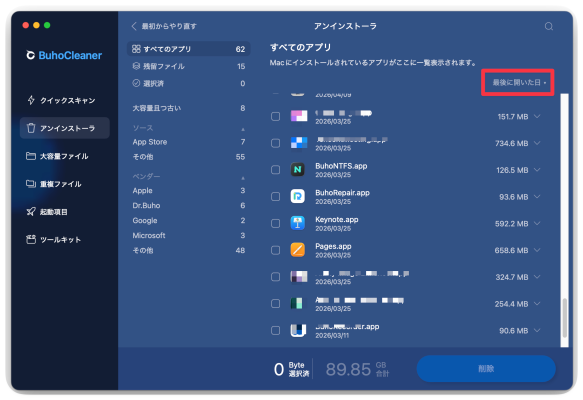Click the rocket Startup Items icon
583x400 pixels.
point(31,212)
